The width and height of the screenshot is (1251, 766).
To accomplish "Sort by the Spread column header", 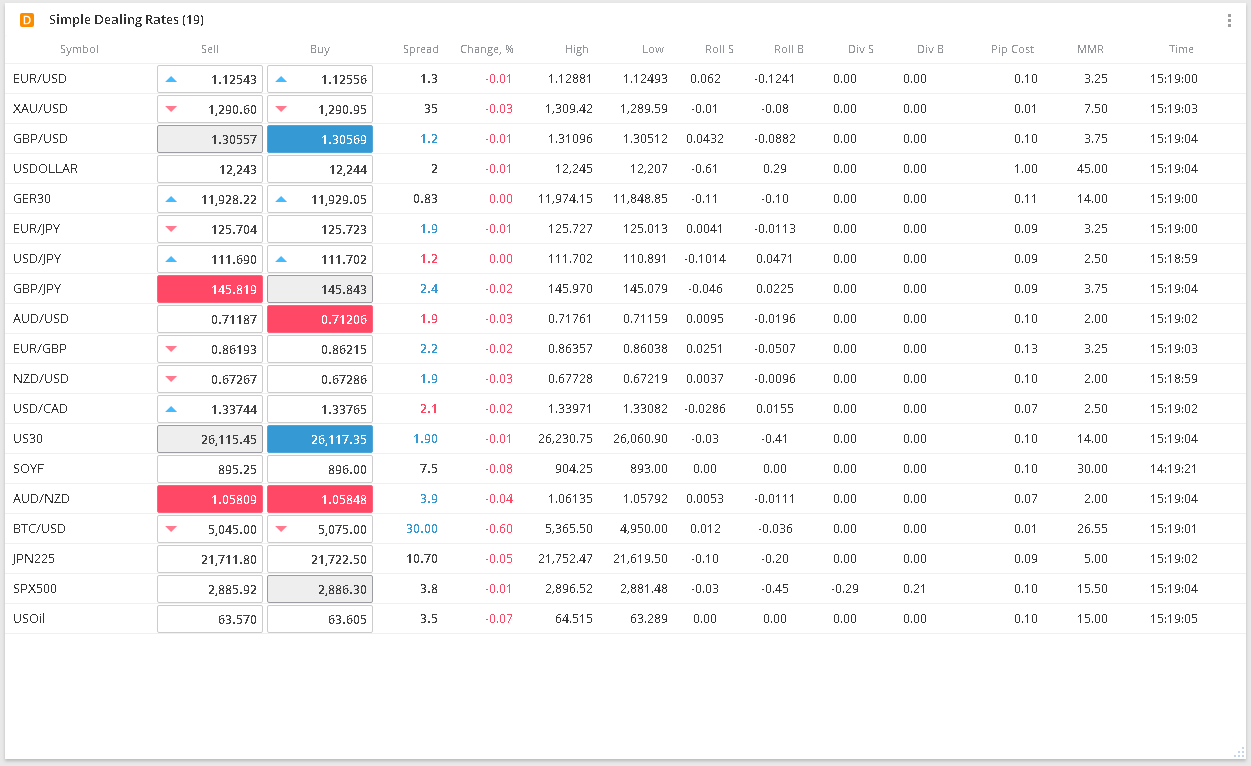I will coord(421,48).
